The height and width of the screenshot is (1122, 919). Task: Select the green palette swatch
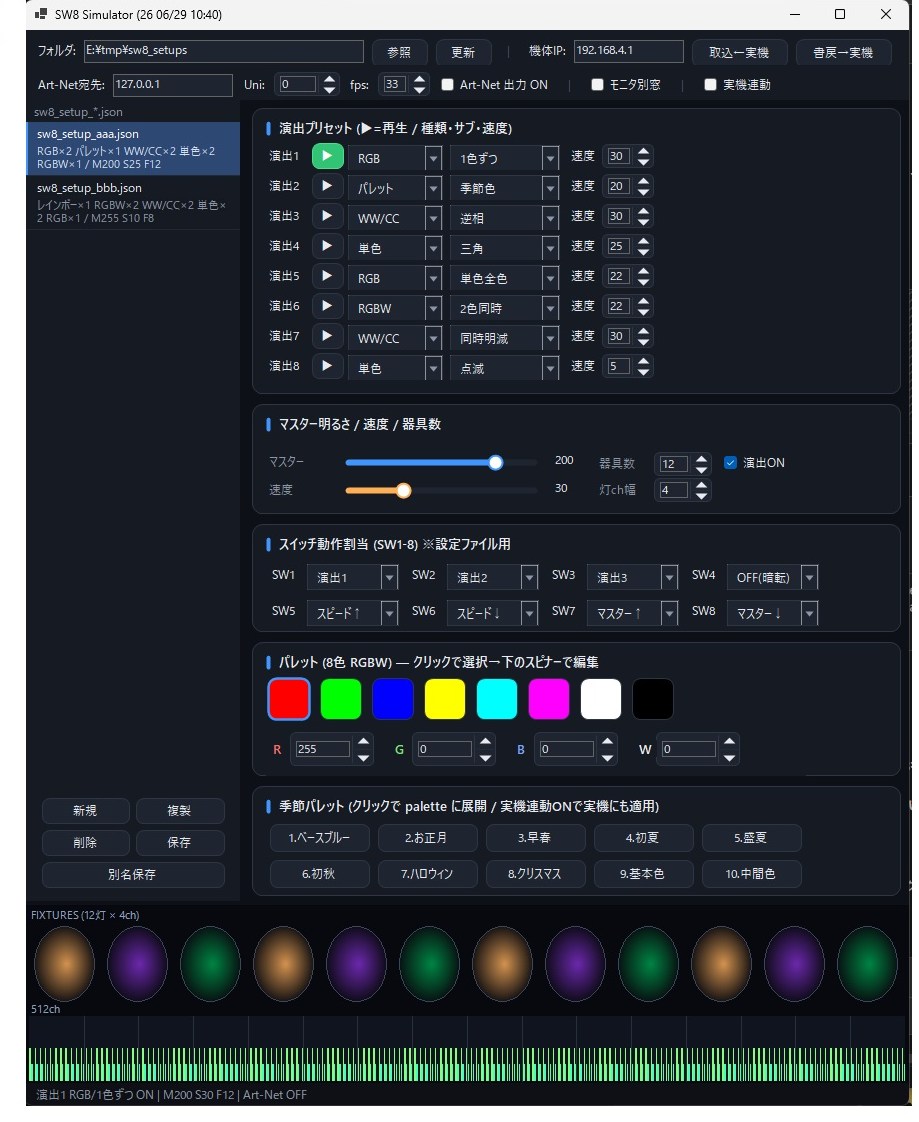tap(341, 699)
